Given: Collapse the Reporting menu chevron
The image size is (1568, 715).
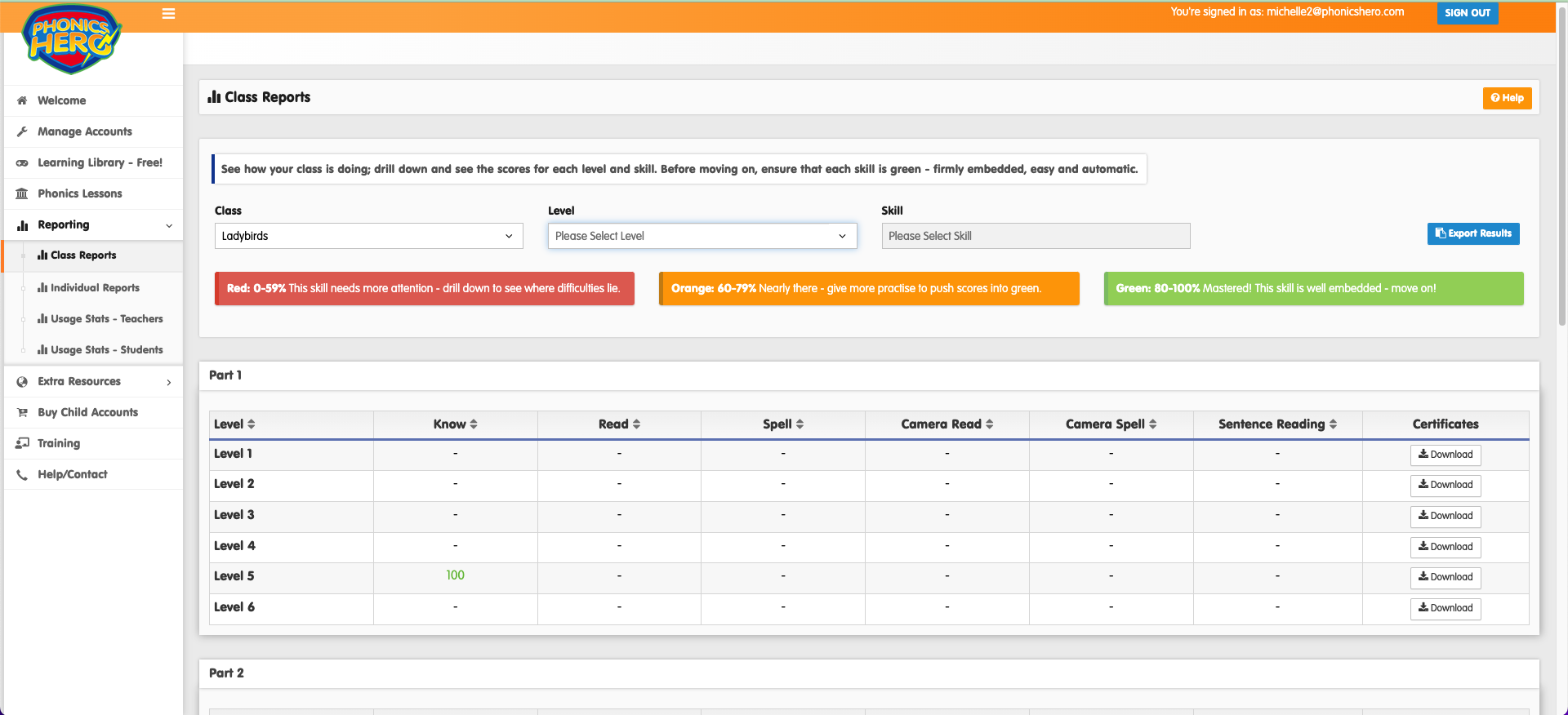Looking at the screenshot, I should pyautogui.click(x=169, y=225).
